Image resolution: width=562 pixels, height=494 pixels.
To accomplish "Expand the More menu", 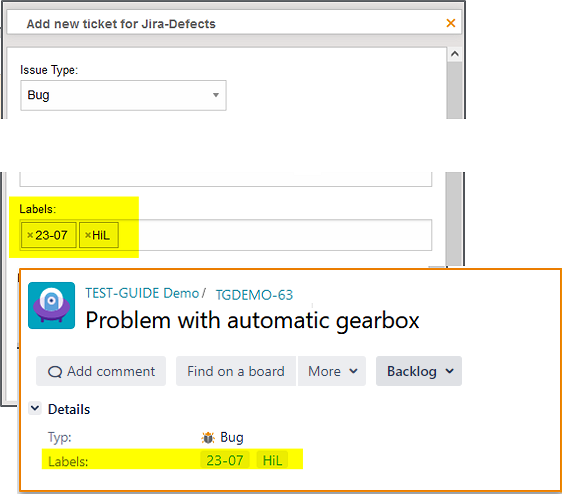I will coord(332,371).
